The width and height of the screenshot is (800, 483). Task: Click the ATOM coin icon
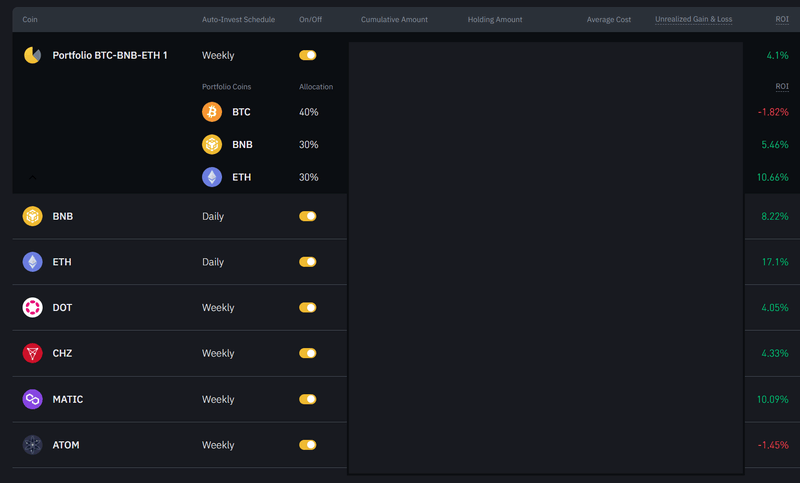(33, 445)
